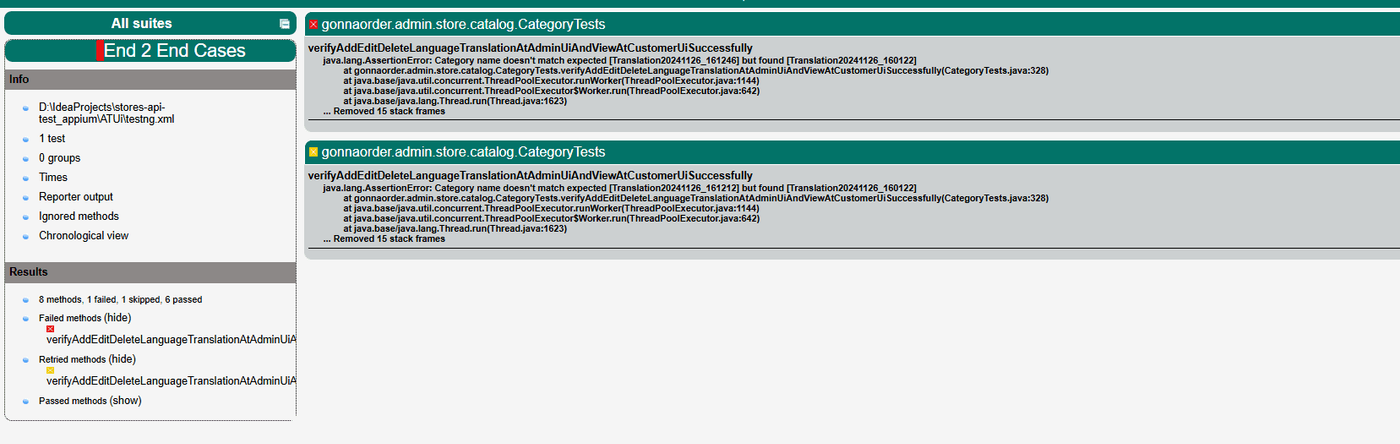Open the retried verifyAddEditDeleteLanguageTranslation method link

coord(171,381)
